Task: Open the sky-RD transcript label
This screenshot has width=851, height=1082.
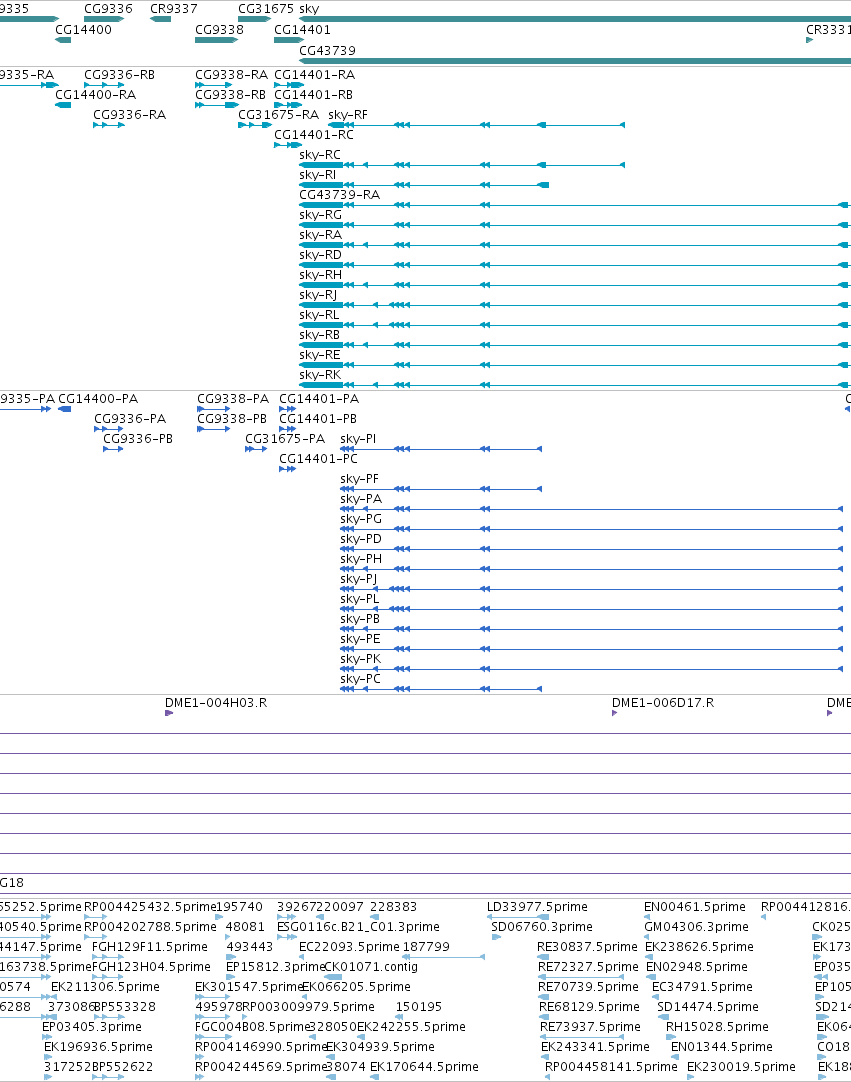Action: click(x=320, y=255)
